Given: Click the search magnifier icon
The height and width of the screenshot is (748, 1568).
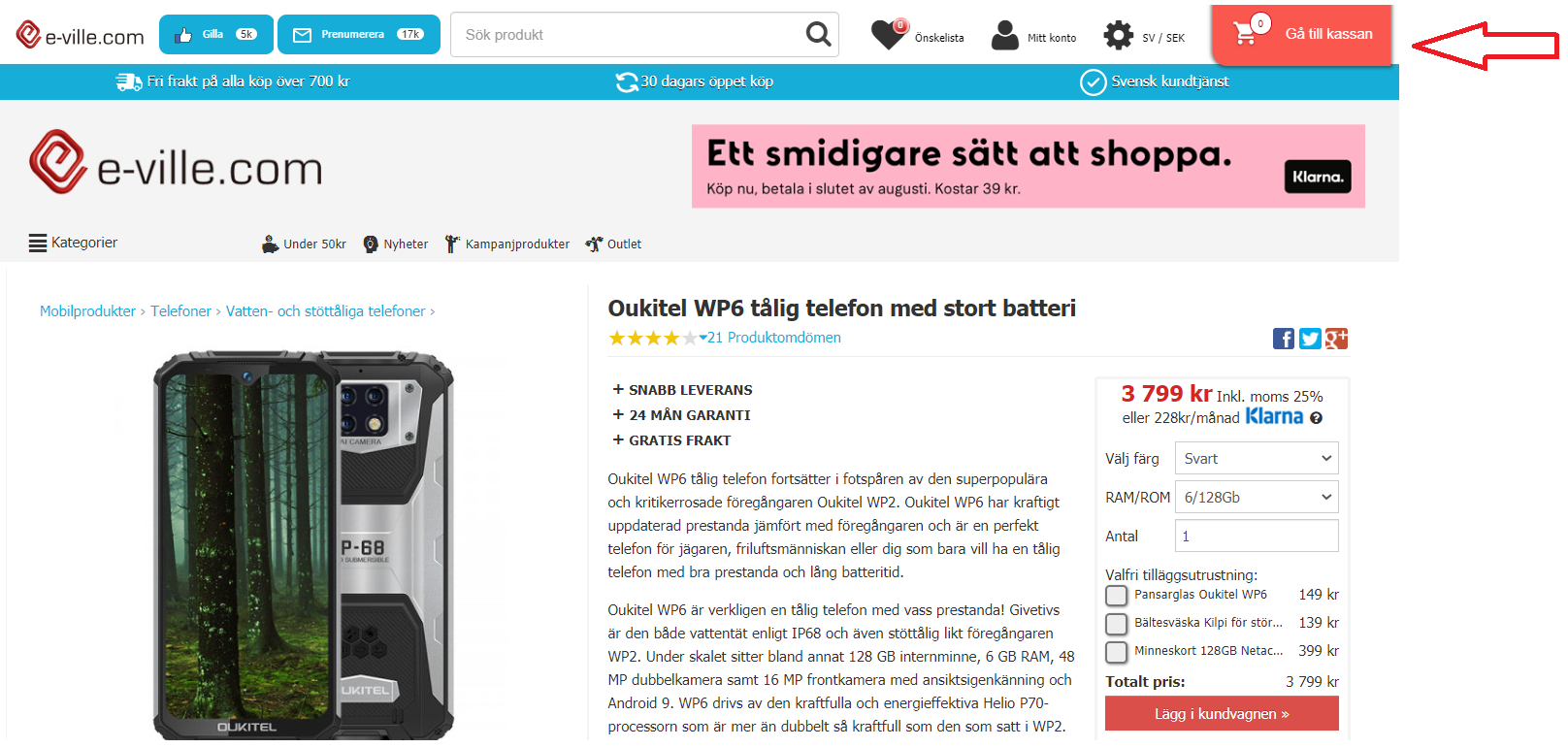Looking at the screenshot, I should pos(819,35).
